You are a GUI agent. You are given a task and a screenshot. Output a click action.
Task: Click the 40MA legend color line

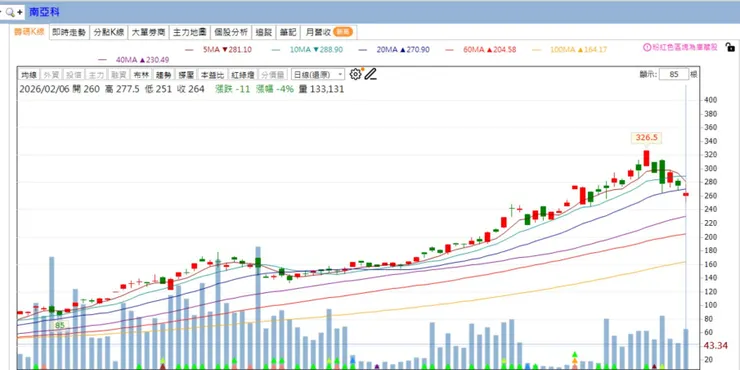coord(102,60)
